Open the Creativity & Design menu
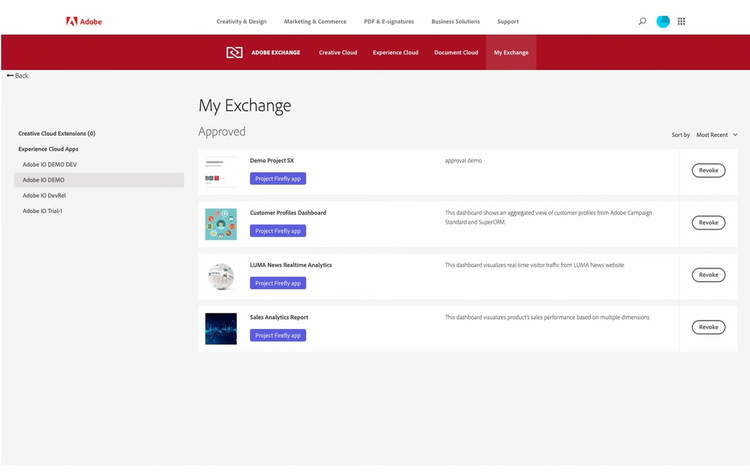The width and height of the screenshot is (750, 472). 242,21
